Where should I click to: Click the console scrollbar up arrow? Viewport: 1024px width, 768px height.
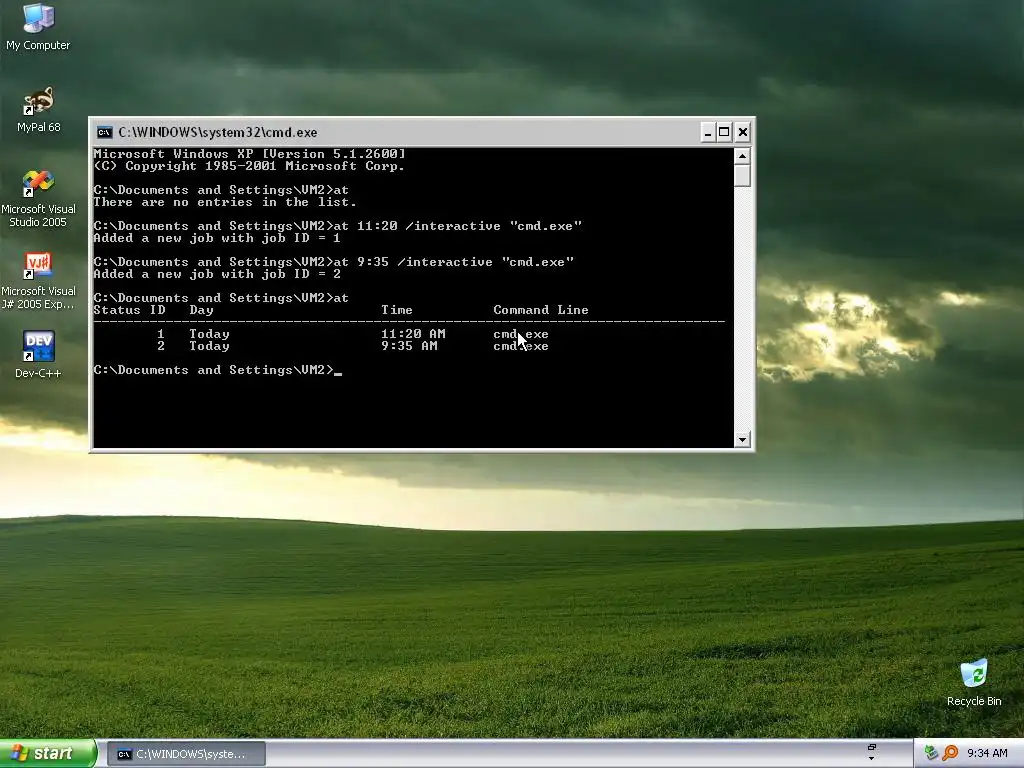pyautogui.click(x=742, y=156)
